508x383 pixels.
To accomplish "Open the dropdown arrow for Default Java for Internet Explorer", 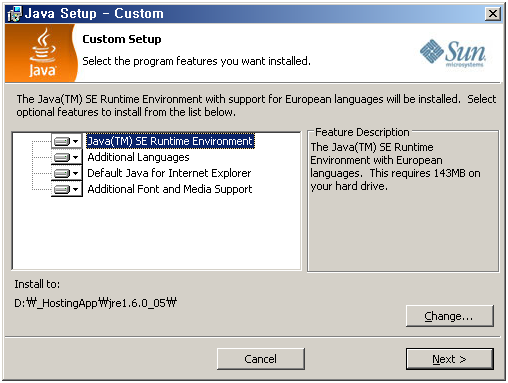I will point(76,173).
